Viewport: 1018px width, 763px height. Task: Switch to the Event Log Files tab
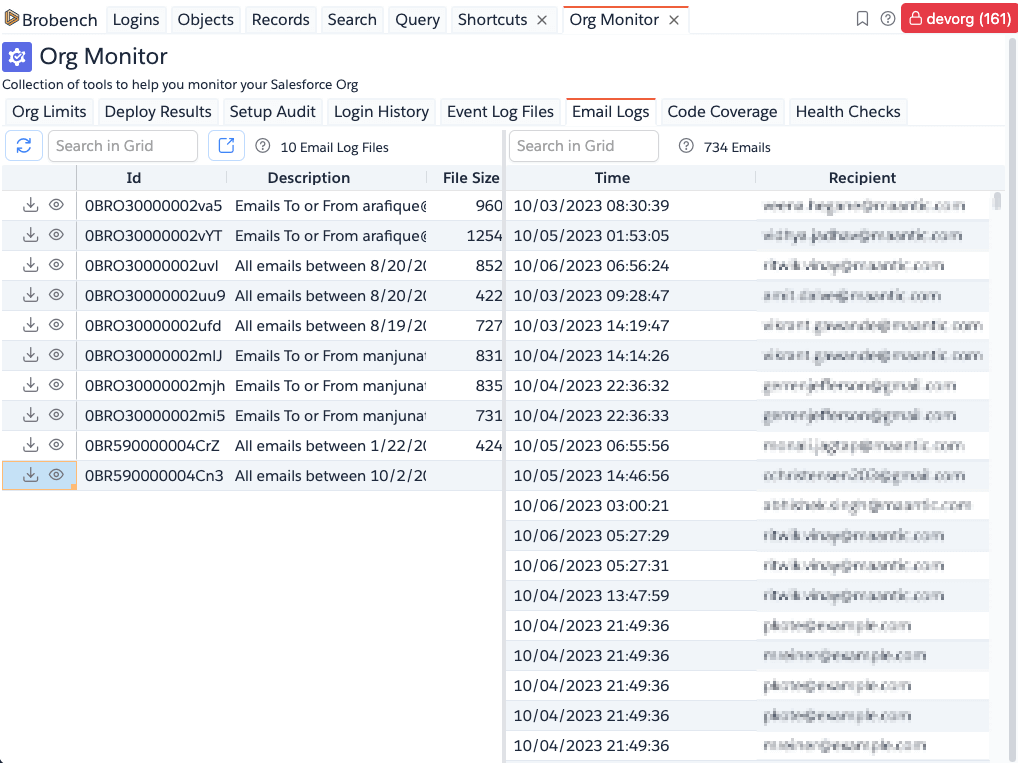[500, 112]
